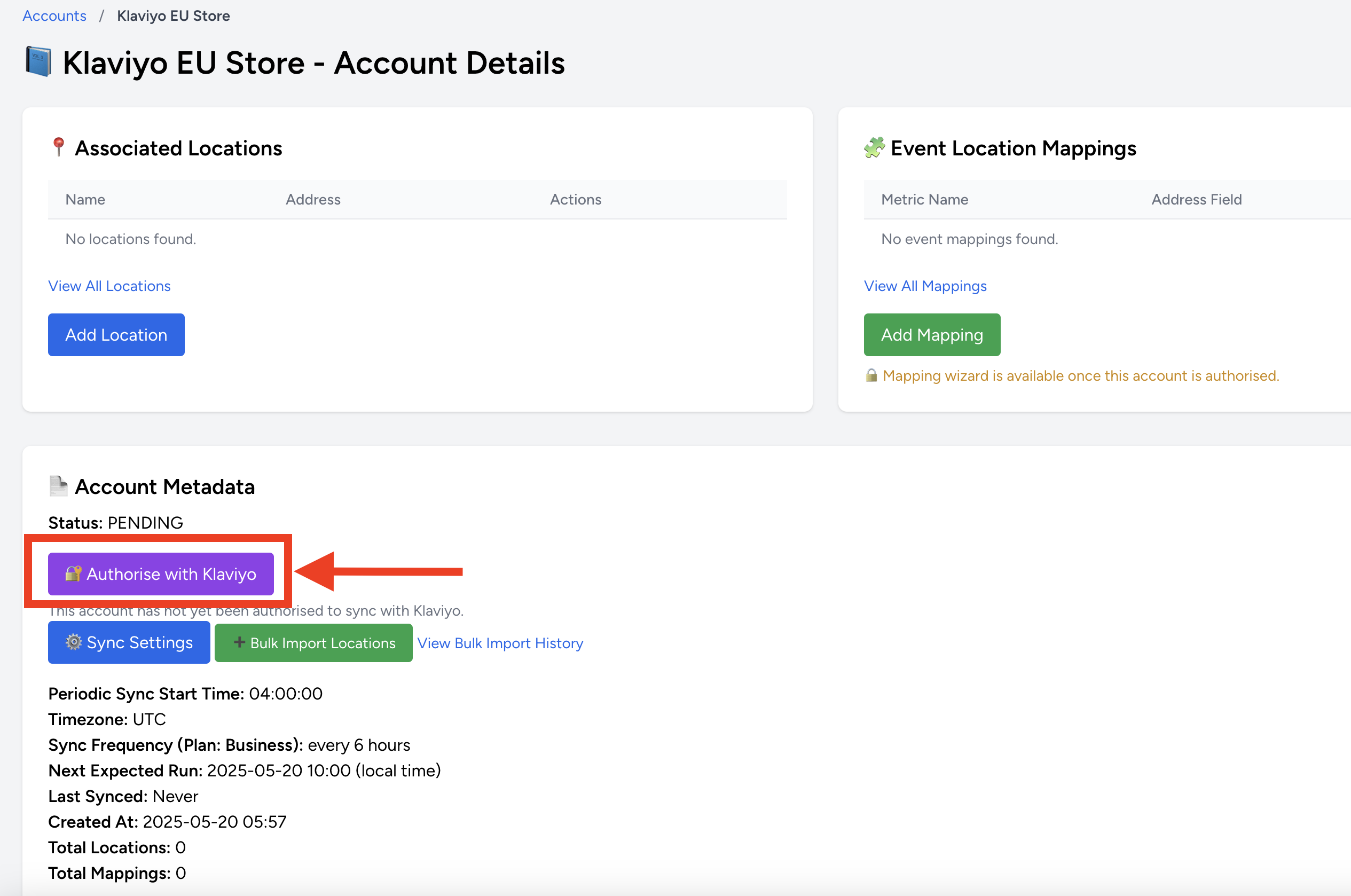Open View All Locations link
The image size is (1351, 896).
coord(109,286)
